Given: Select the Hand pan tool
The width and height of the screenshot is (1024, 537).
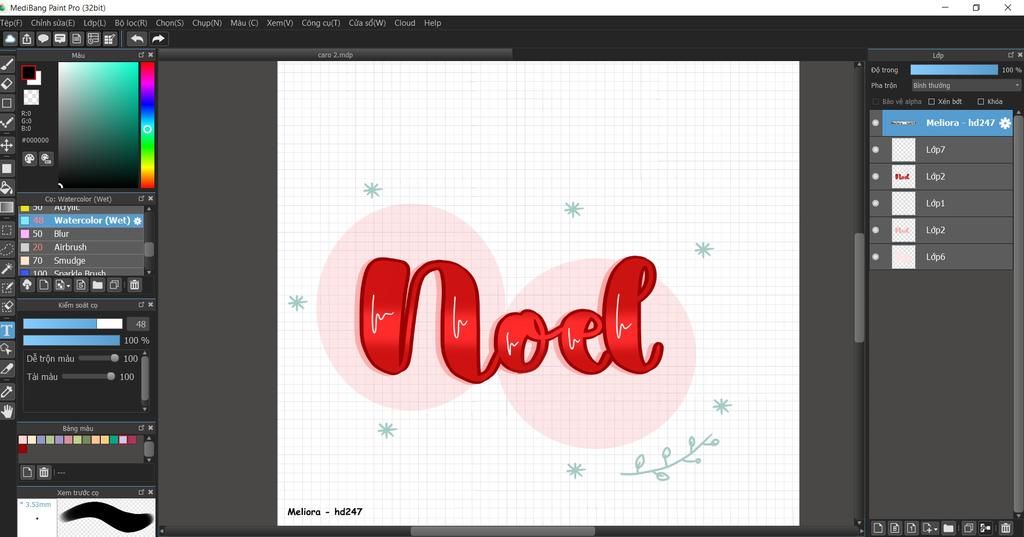Looking at the screenshot, I should (7, 411).
